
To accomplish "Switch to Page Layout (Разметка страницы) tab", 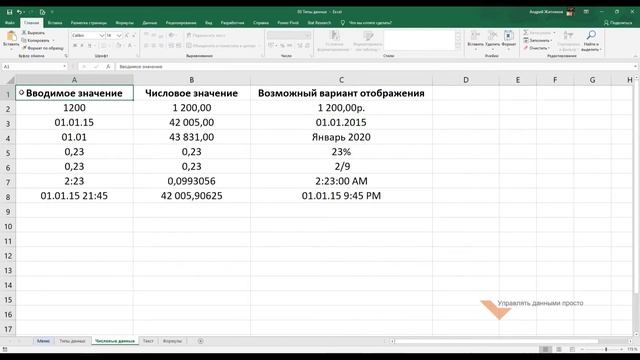I will [89, 22].
